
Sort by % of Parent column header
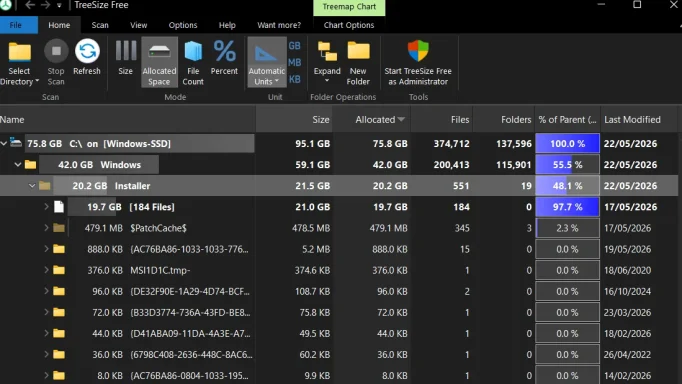pyautogui.click(x=568, y=120)
